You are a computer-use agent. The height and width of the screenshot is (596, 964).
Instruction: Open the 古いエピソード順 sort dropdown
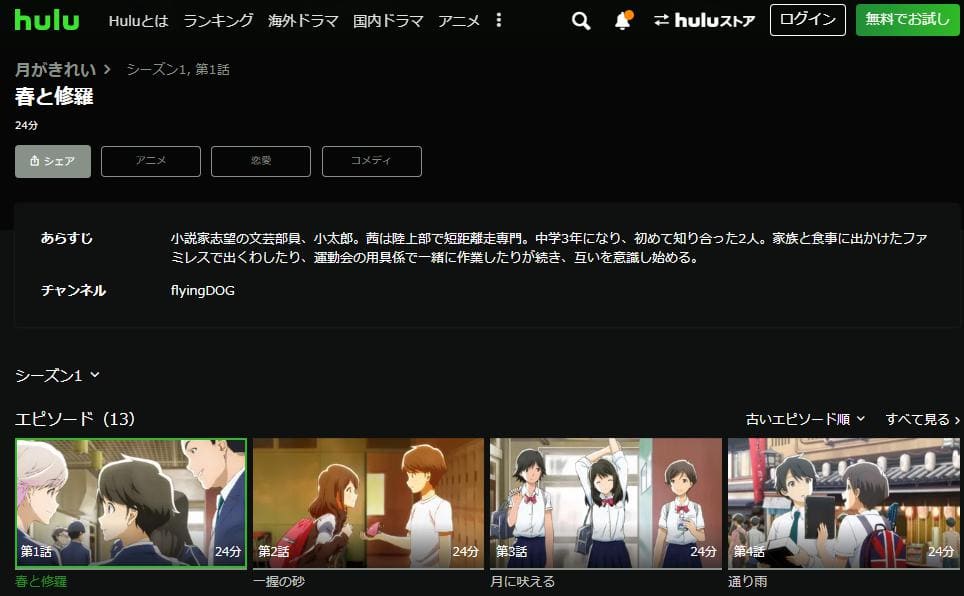tap(805, 419)
